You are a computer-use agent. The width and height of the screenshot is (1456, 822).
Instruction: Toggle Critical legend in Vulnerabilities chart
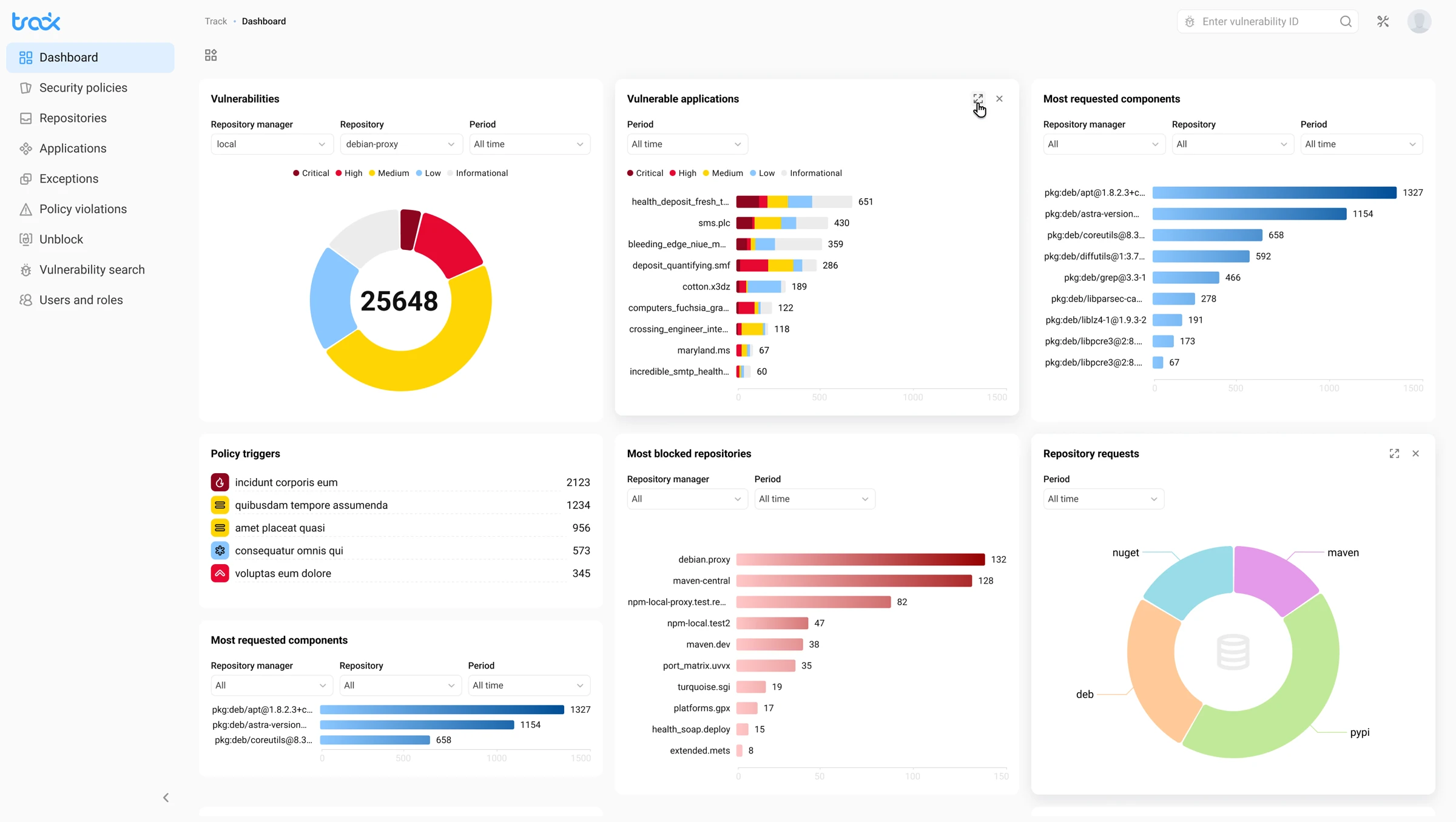tap(311, 173)
